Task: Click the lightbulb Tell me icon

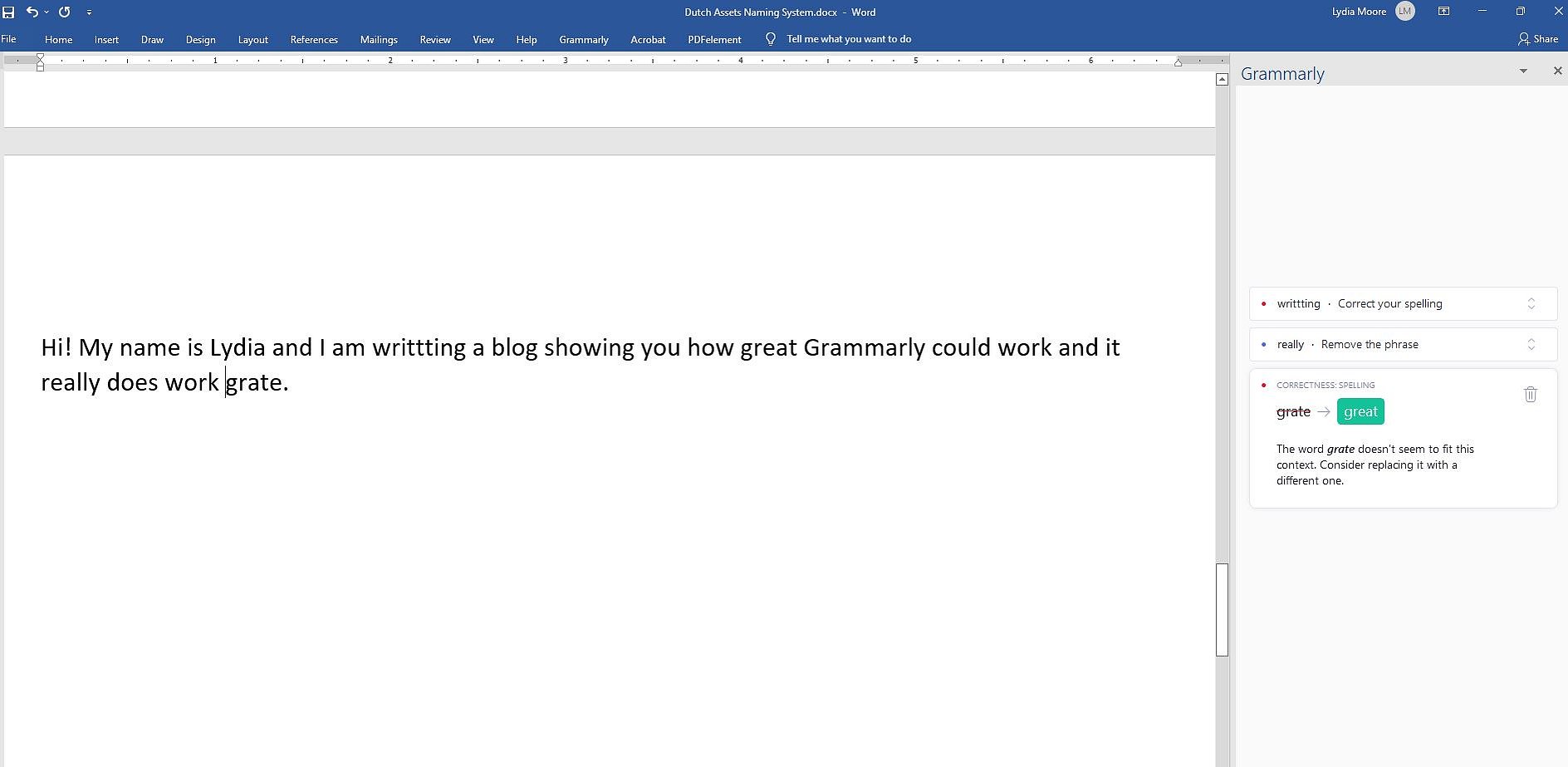Action: [x=771, y=39]
